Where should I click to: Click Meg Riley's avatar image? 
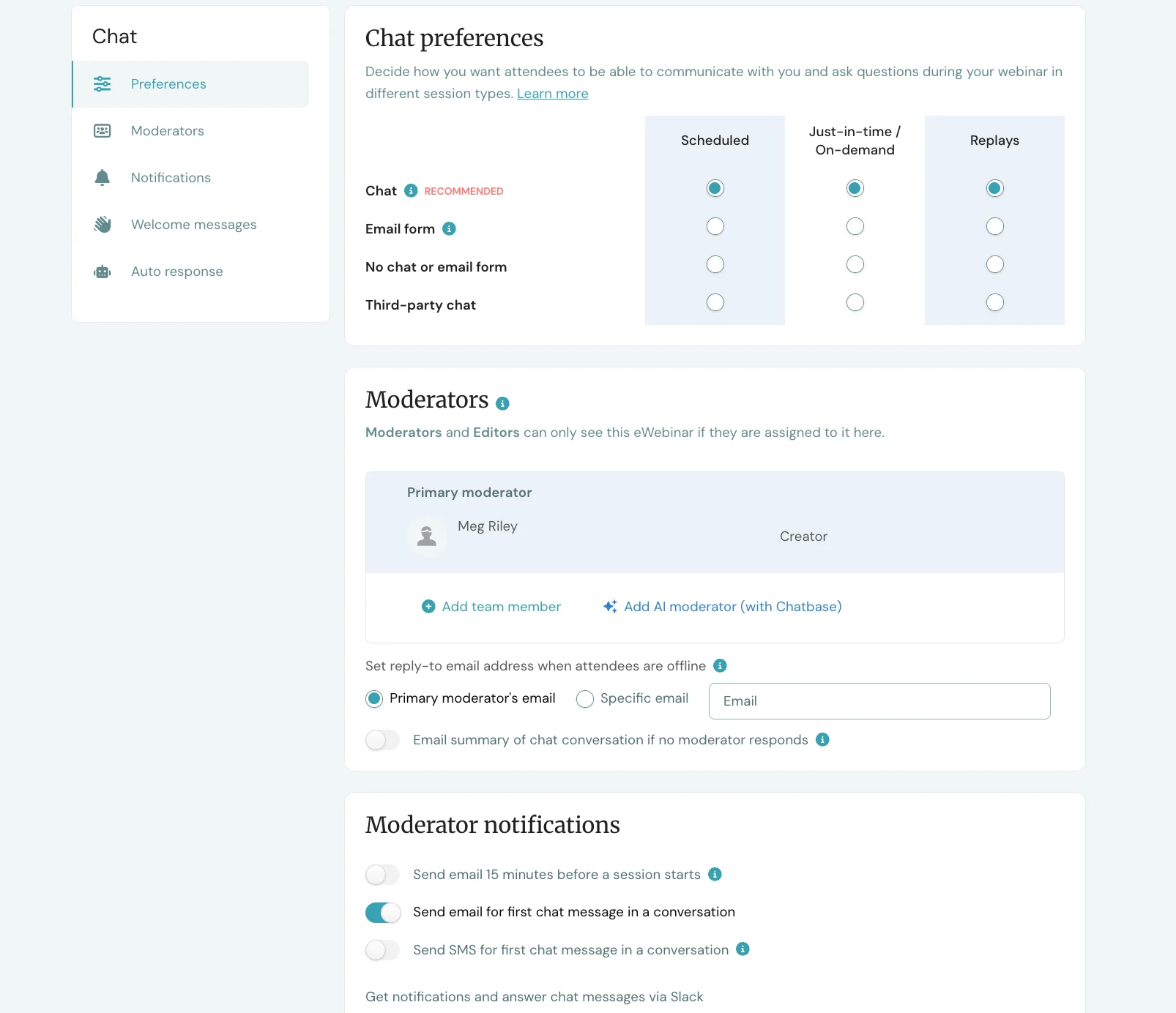[427, 536]
